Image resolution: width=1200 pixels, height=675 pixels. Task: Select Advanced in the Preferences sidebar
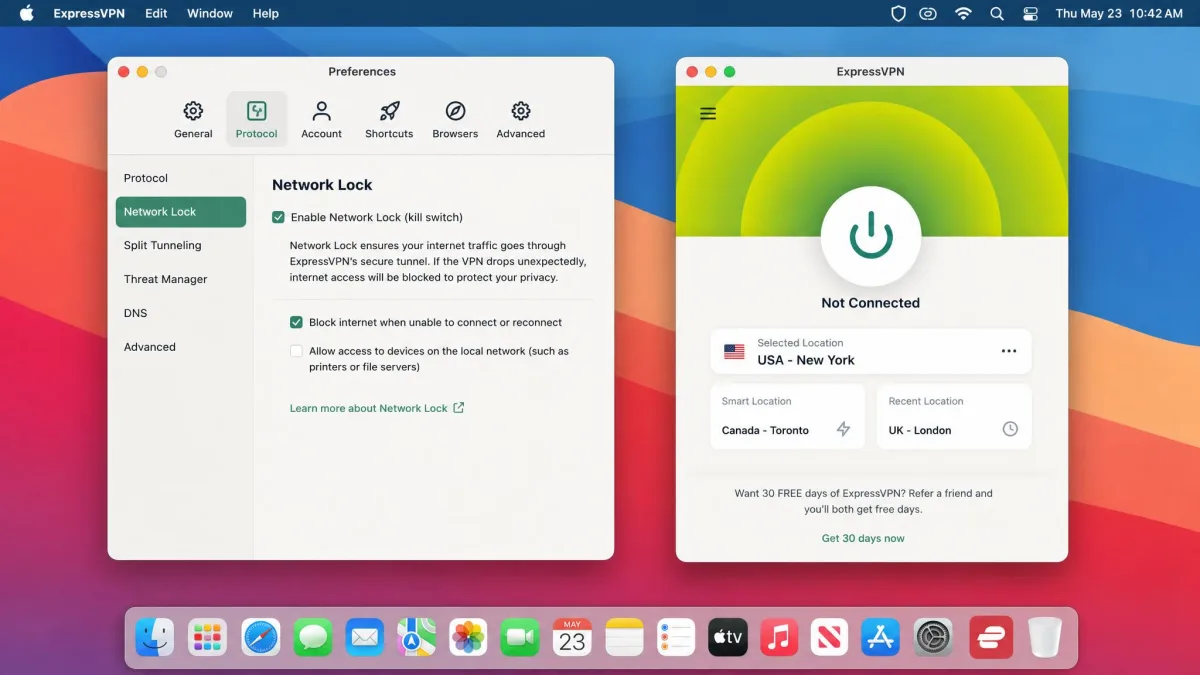[x=181, y=347]
